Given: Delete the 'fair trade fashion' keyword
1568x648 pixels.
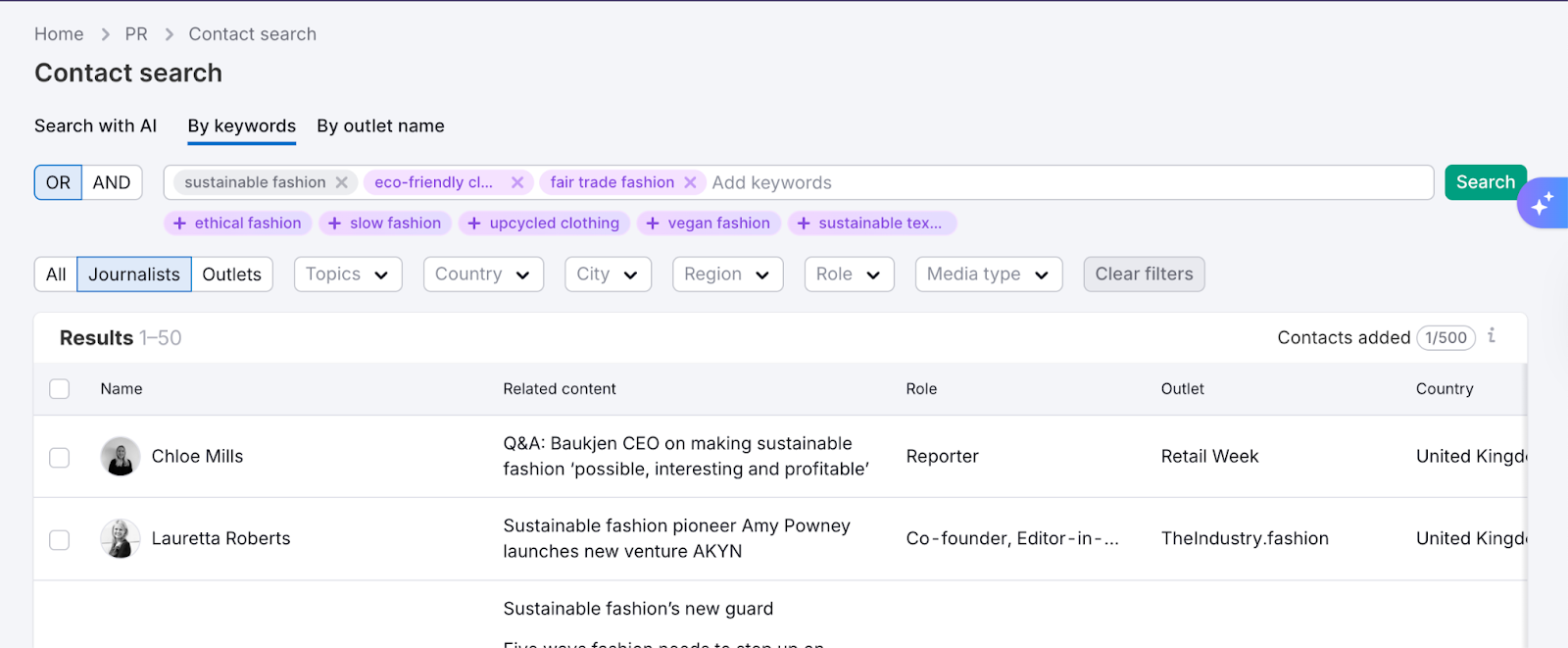Looking at the screenshot, I should click(x=690, y=182).
